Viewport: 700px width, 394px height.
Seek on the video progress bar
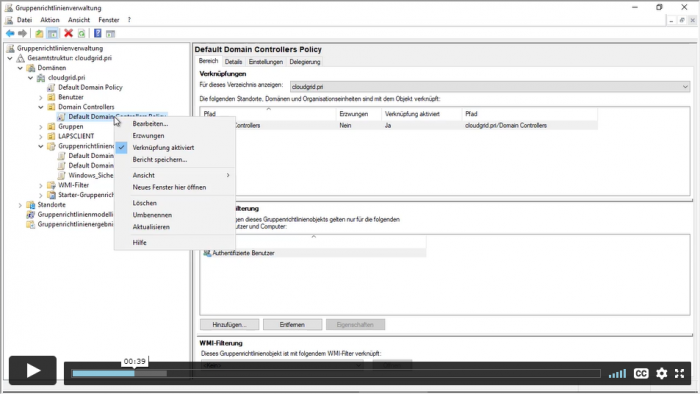[336, 373]
